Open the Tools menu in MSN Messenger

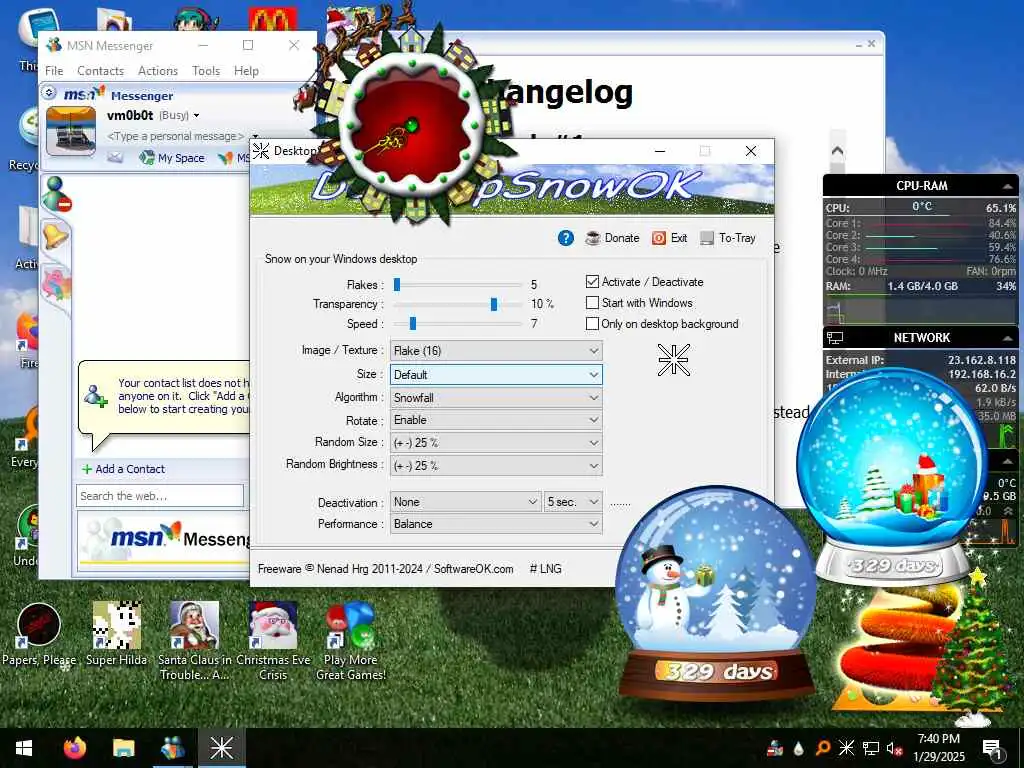coord(206,71)
